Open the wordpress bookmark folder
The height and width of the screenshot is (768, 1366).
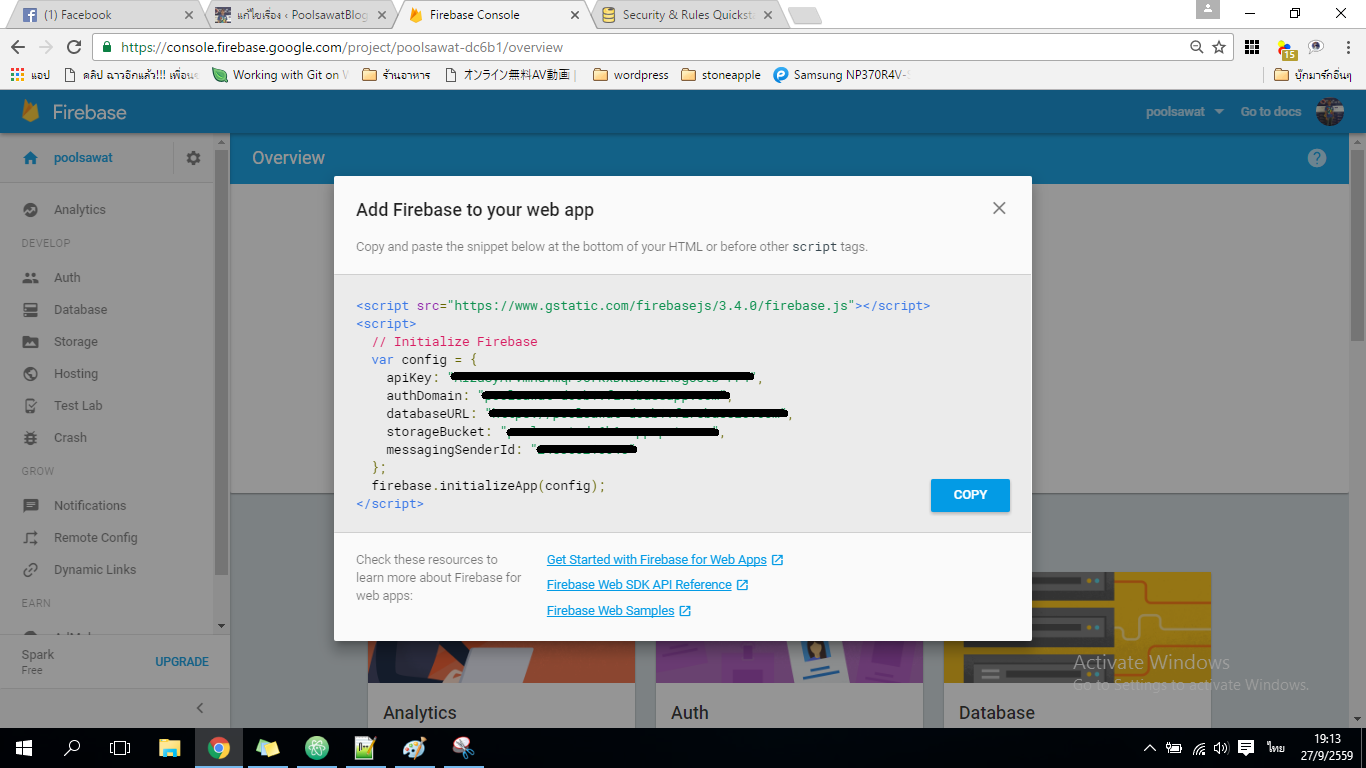pyautogui.click(x=630, y=75)
